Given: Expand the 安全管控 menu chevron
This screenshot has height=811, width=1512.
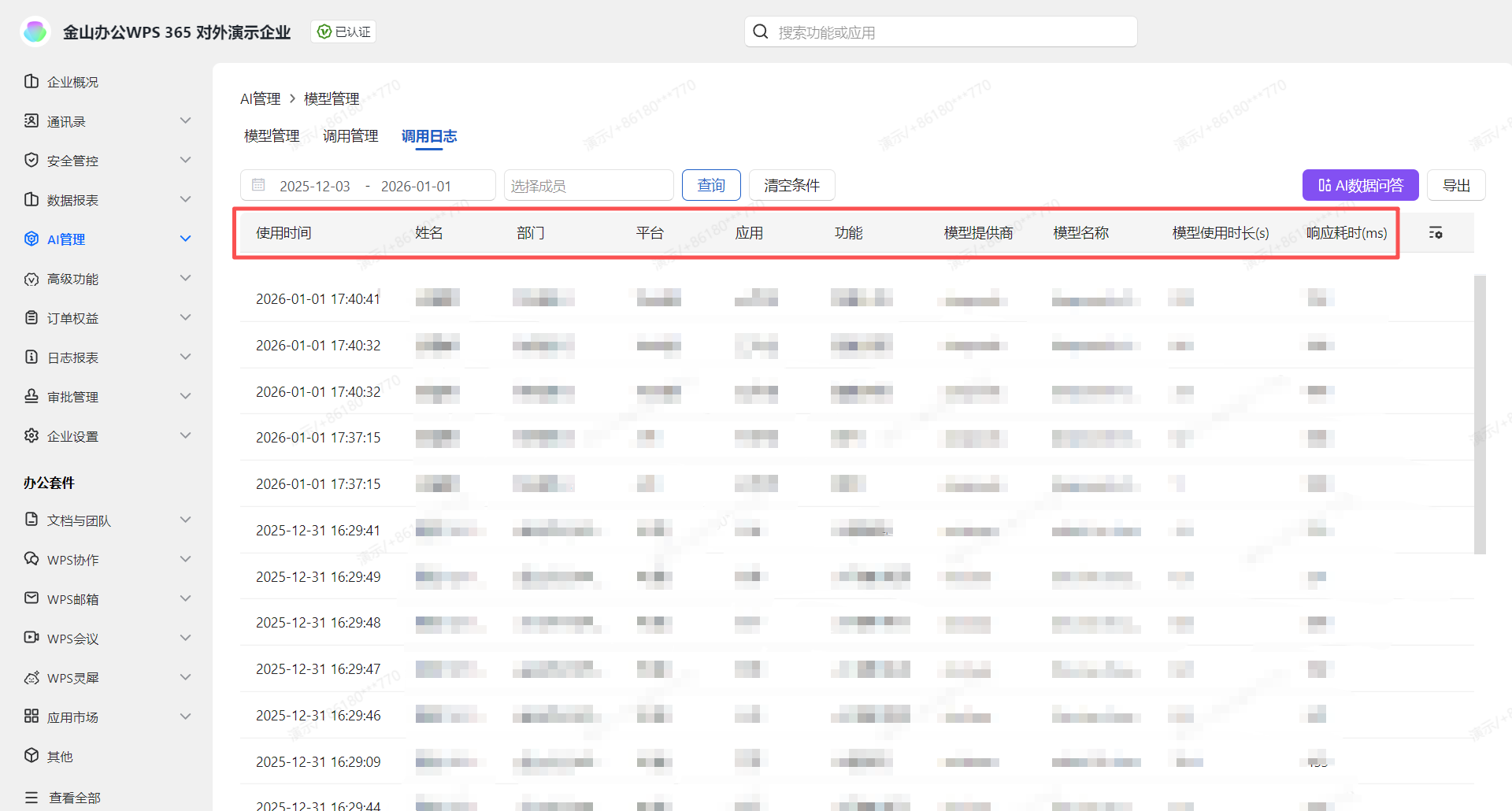Looking at the screenshot, I should point(186,160).
